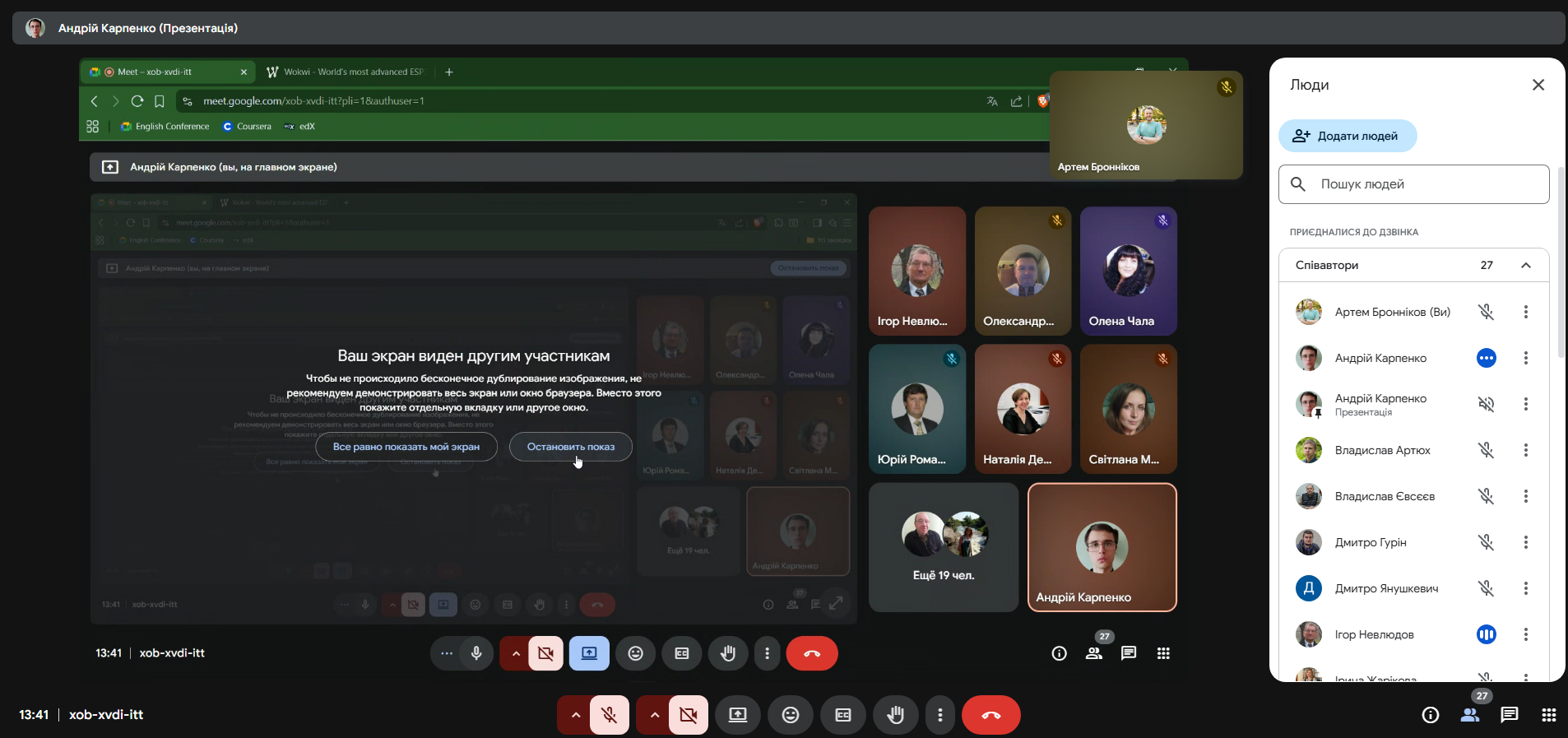
Task: Click the Додати людей button
Action: 1347,136
